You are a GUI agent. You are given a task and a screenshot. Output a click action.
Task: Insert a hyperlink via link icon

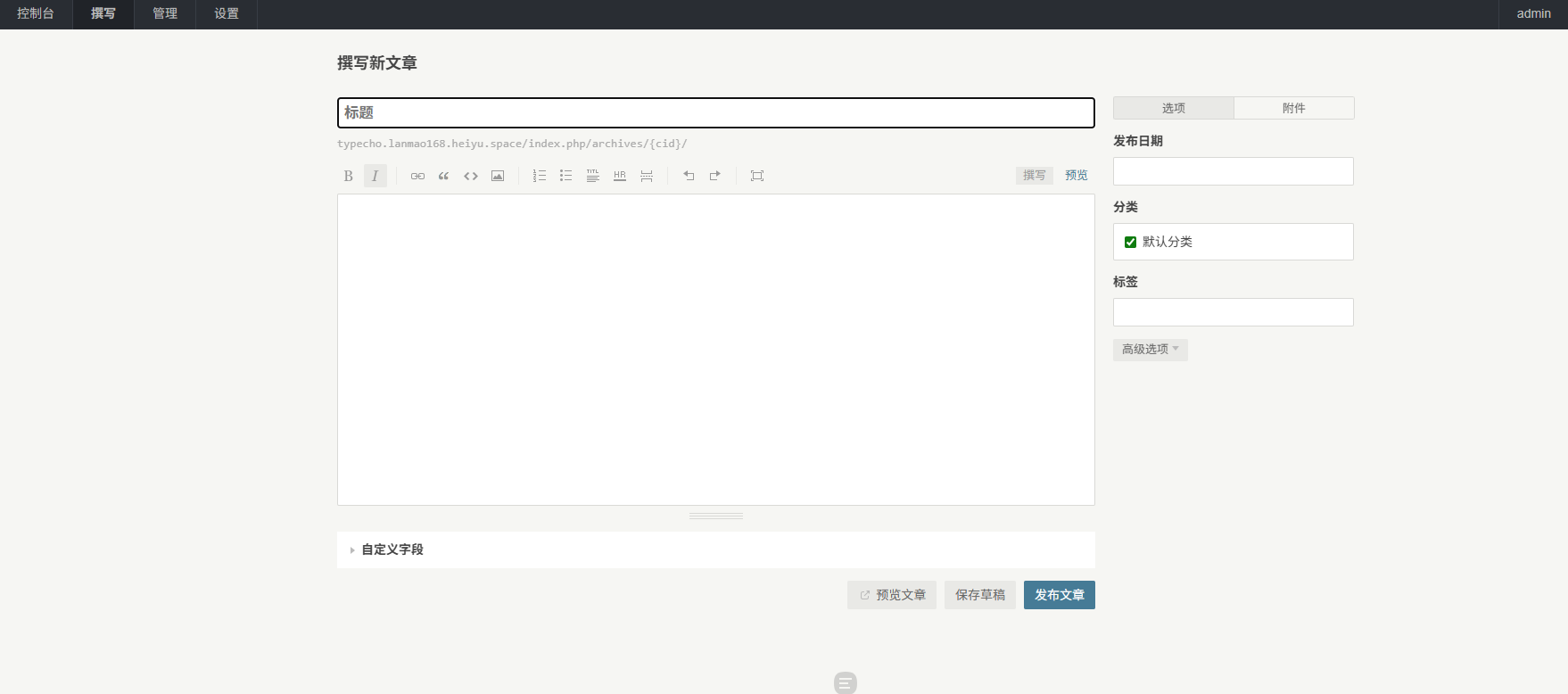[x=417, y=176]
